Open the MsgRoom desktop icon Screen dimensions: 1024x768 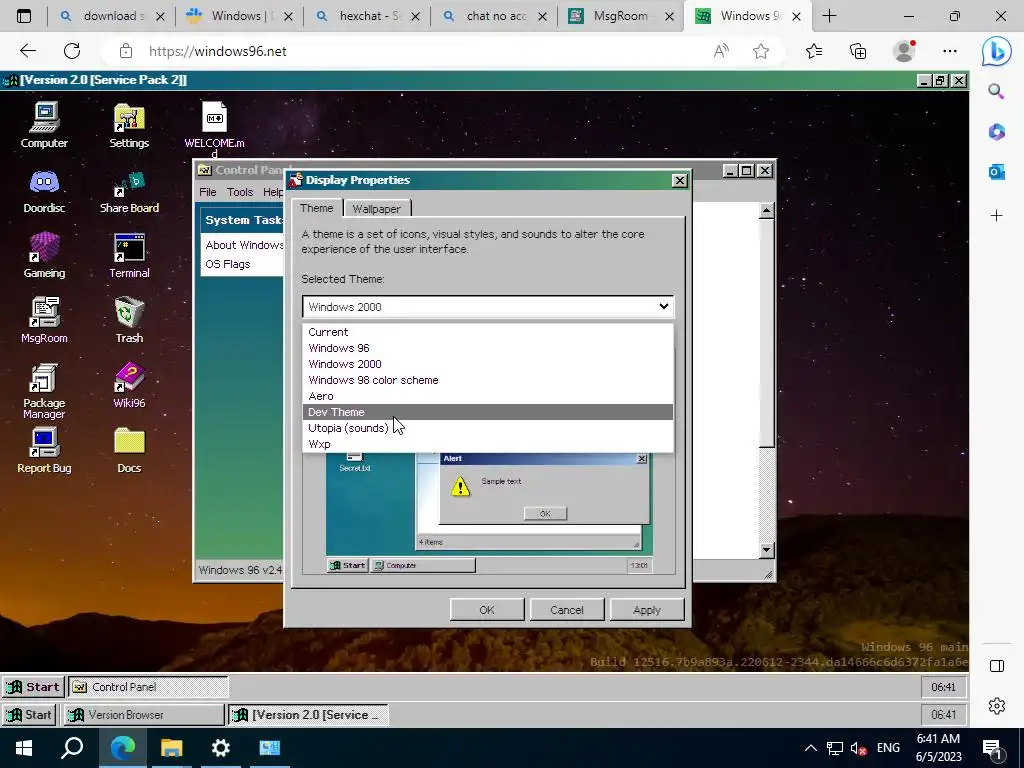44,320
